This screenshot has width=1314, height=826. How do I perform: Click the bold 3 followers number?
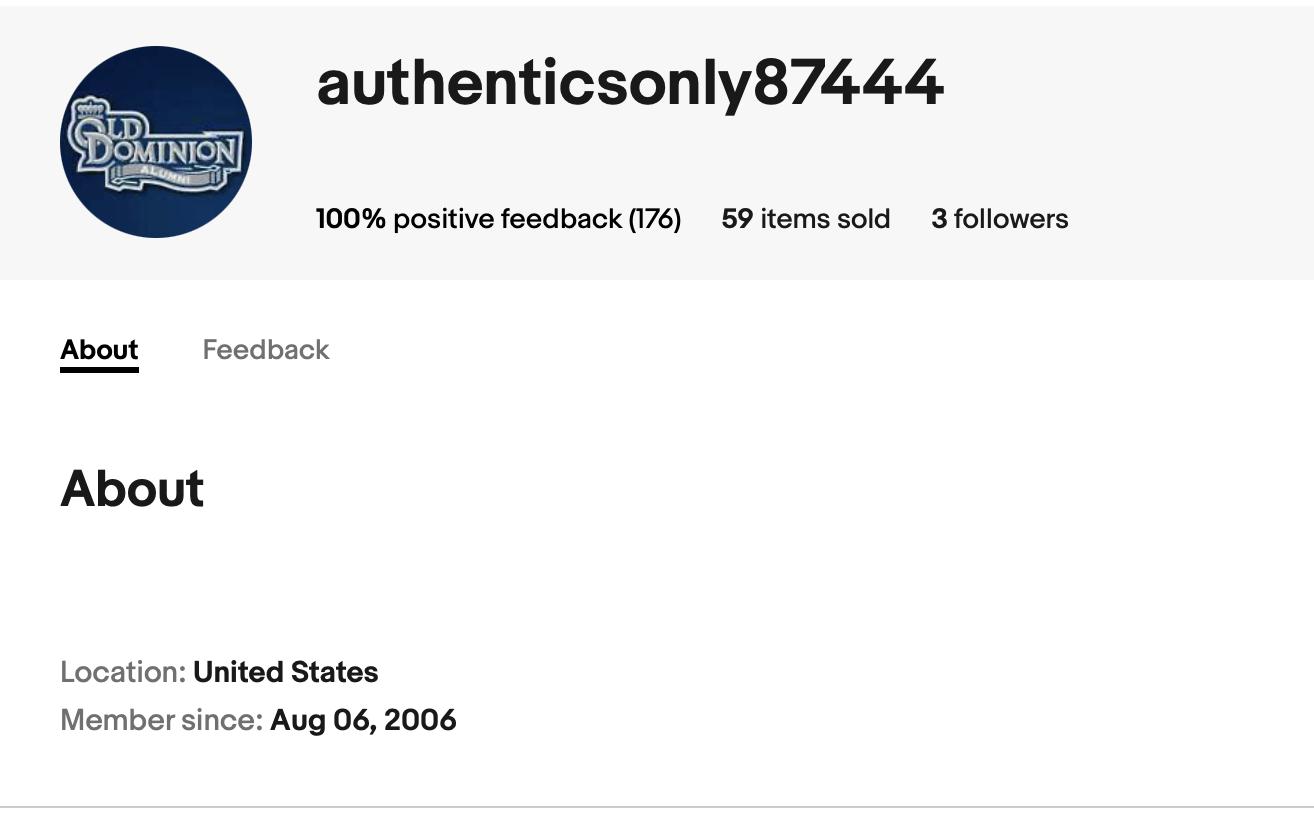point(939,219)
